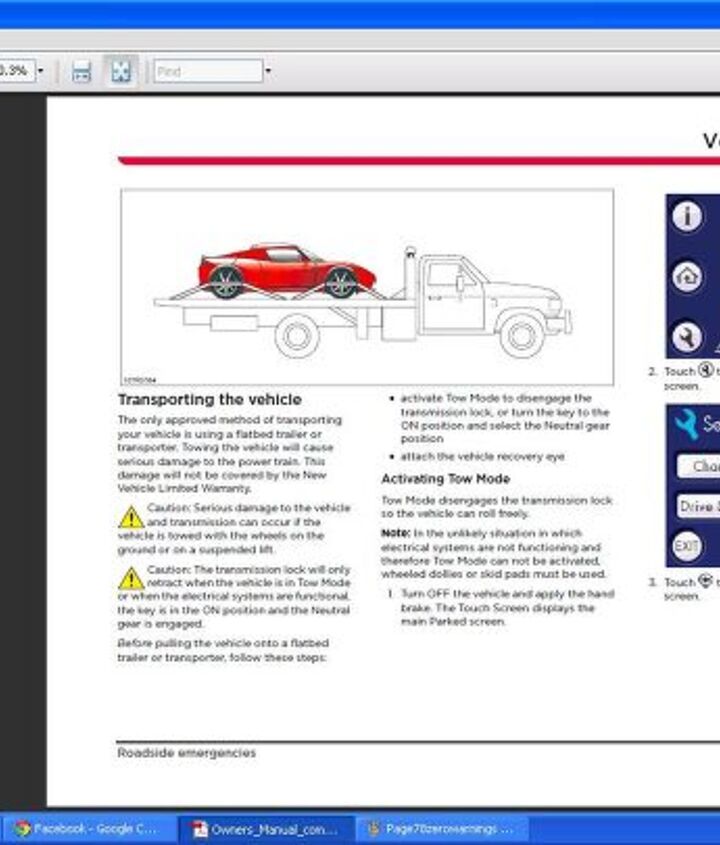Viewport: 720px width, 845px height.
Task: Expand the Find options dropdown arrow
Action: 267,71
